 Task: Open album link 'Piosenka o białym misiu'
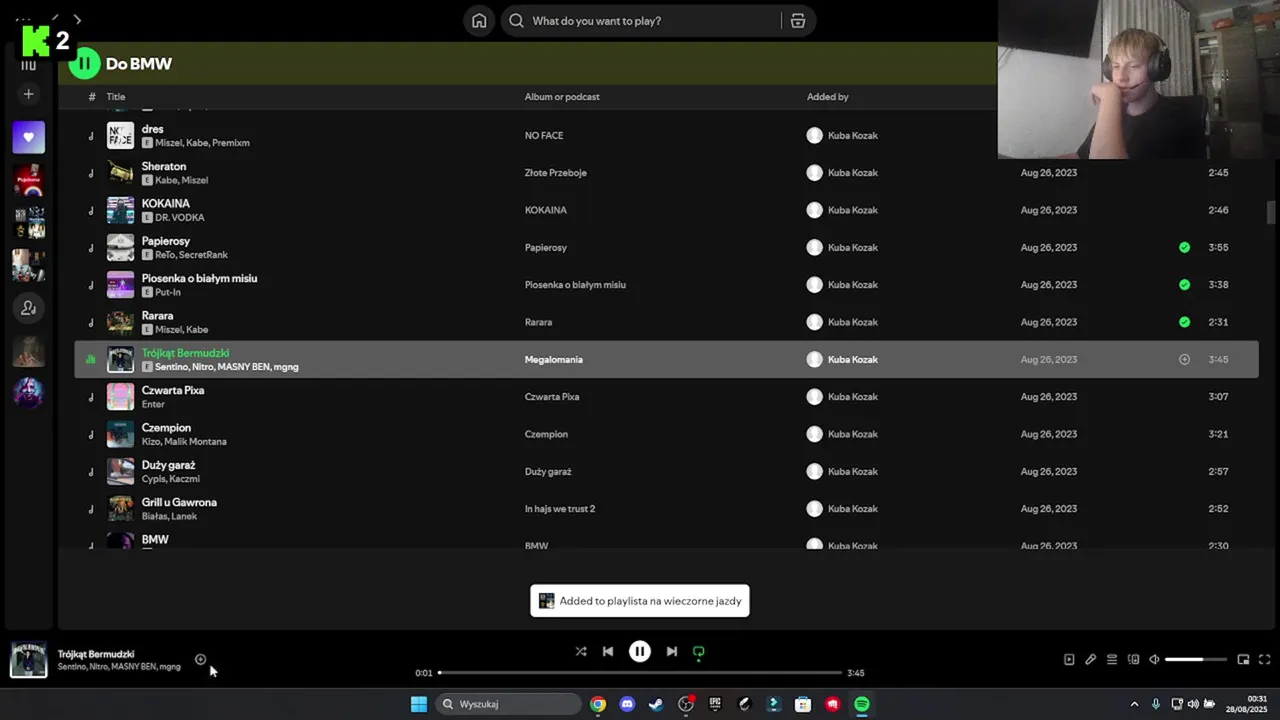coord(575,285)
